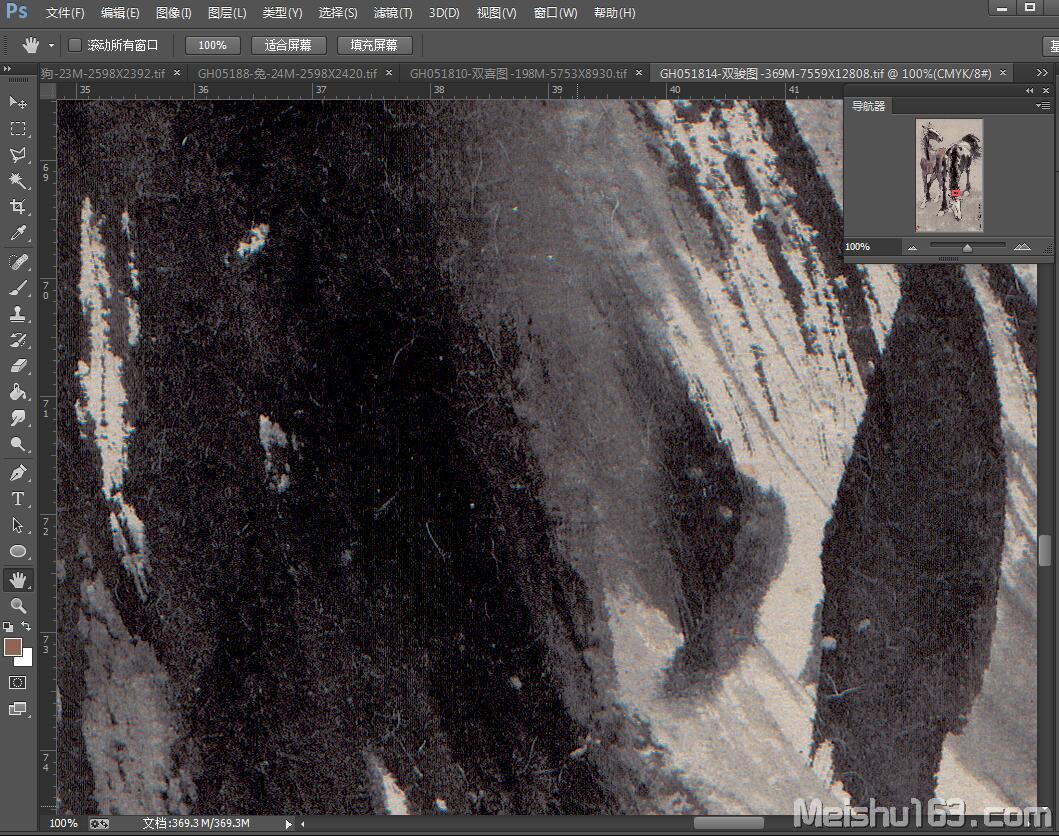Expand the toolbox double-arrow at top
The image size is (1059, 836).
tap(7, 69)
